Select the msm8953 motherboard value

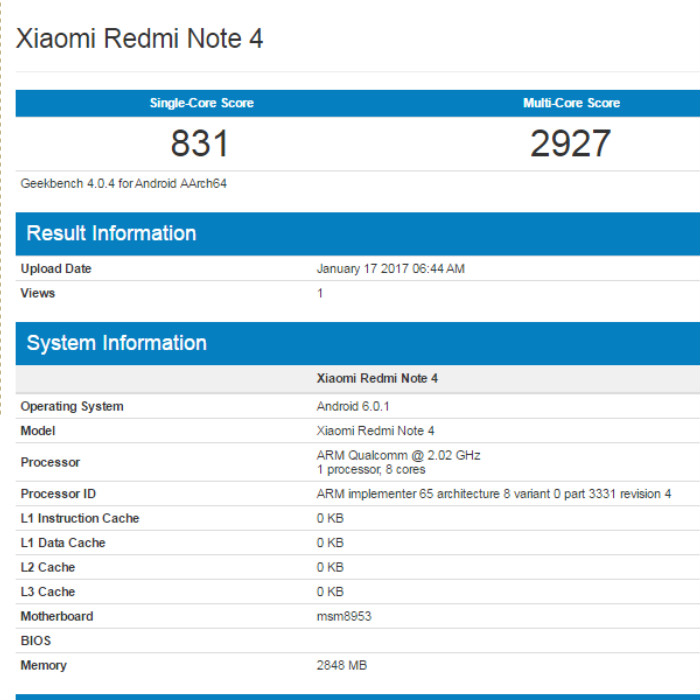pyautogui.click(x=344, y=617)
